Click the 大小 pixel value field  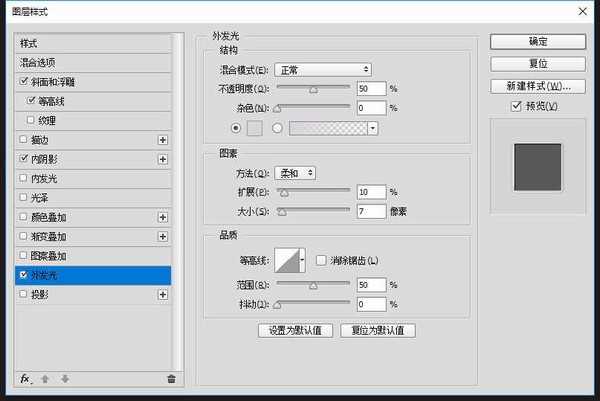tap(372, 211)
